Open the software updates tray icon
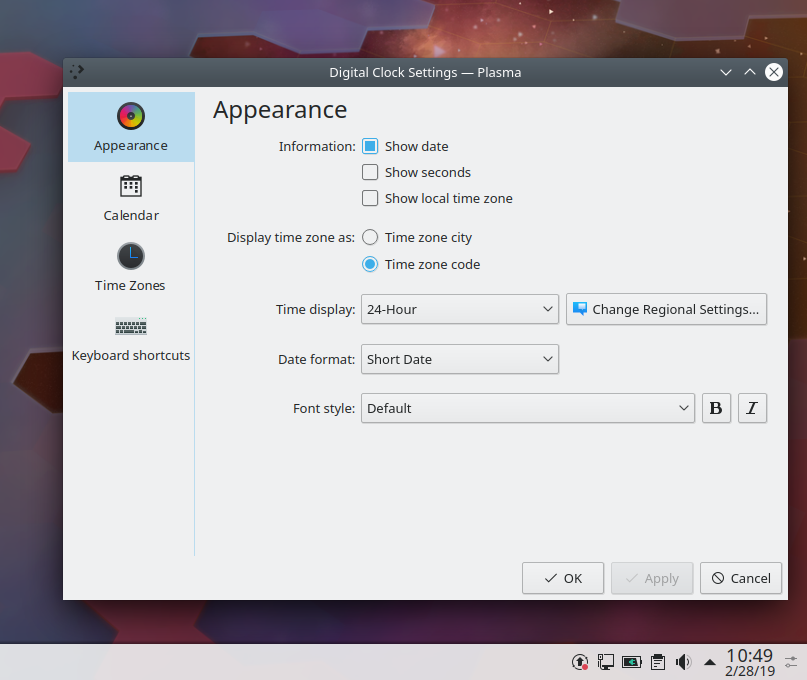 tap(580, 662)
